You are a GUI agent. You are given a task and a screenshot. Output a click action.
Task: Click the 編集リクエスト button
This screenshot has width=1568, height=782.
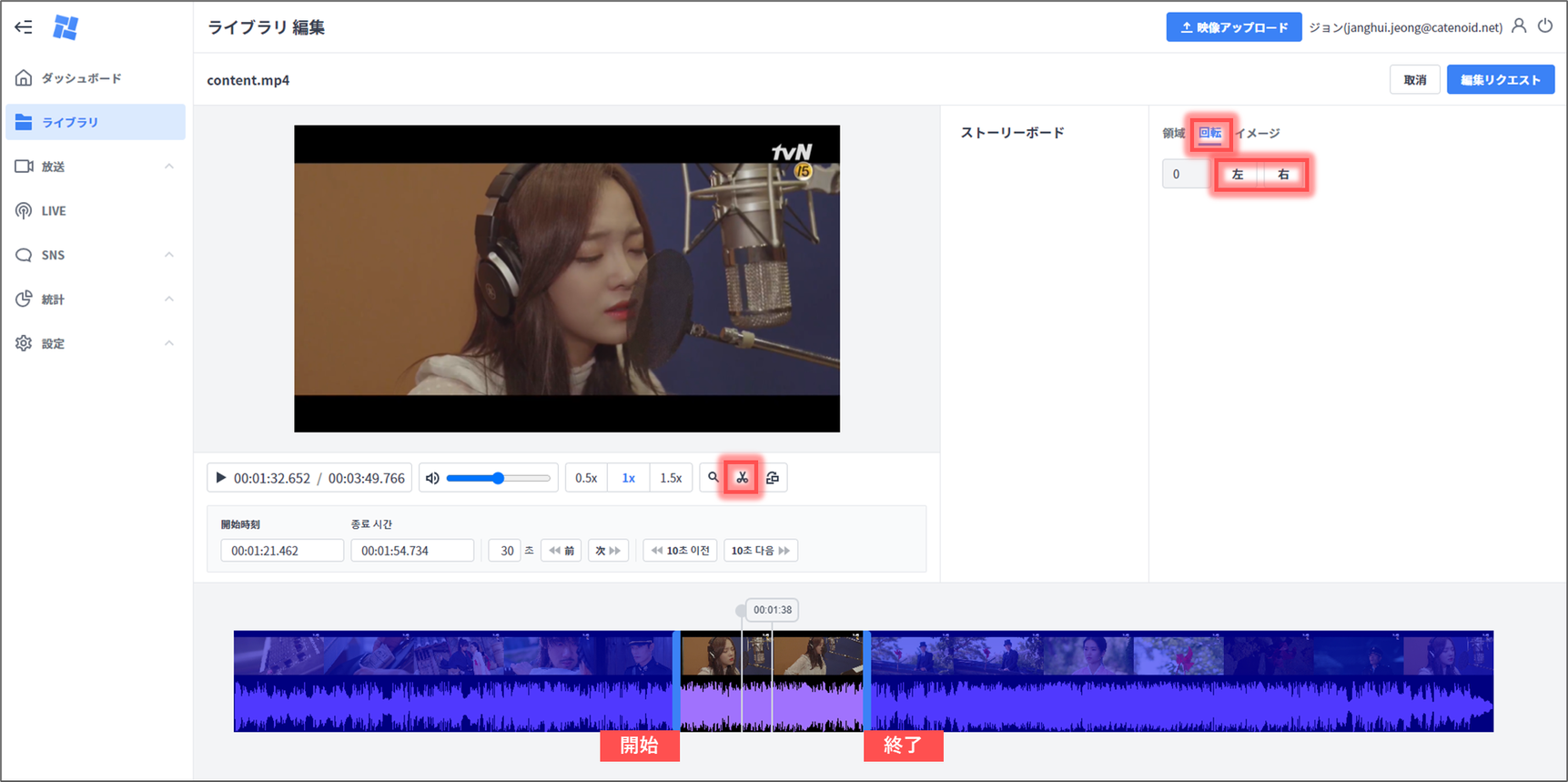1500,80
